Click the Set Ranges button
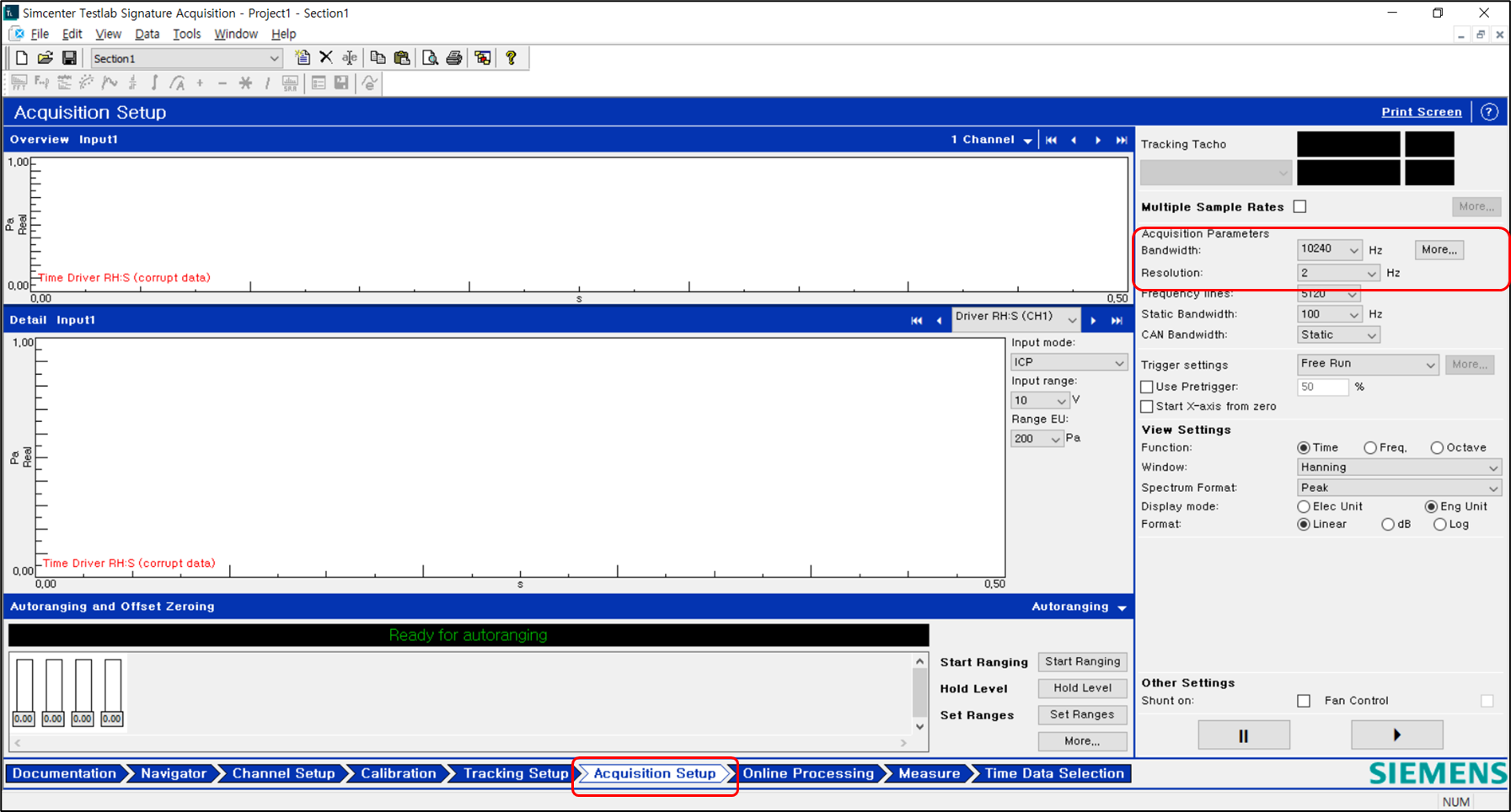1511x812 pixels. 1083,714
